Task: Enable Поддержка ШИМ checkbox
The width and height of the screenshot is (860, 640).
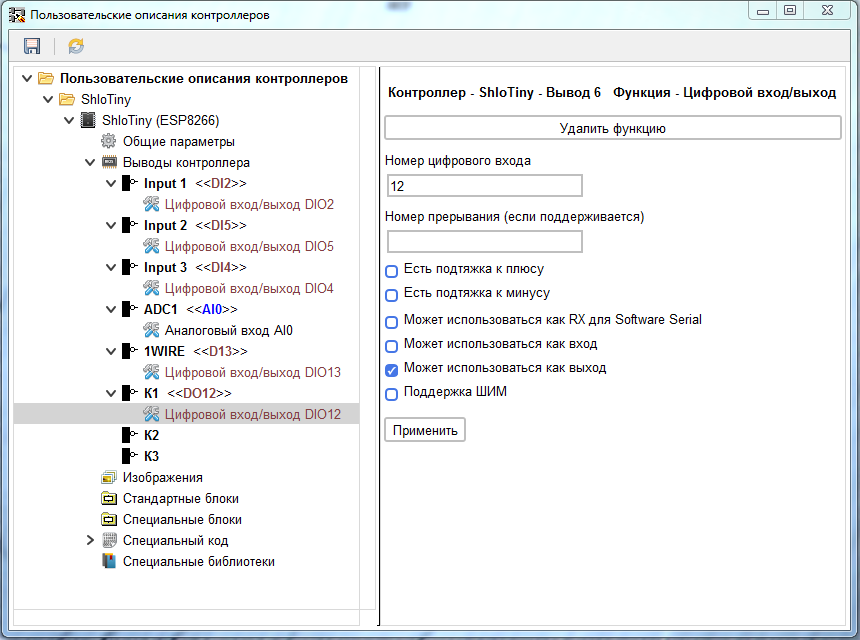Action: coord(391,394)
